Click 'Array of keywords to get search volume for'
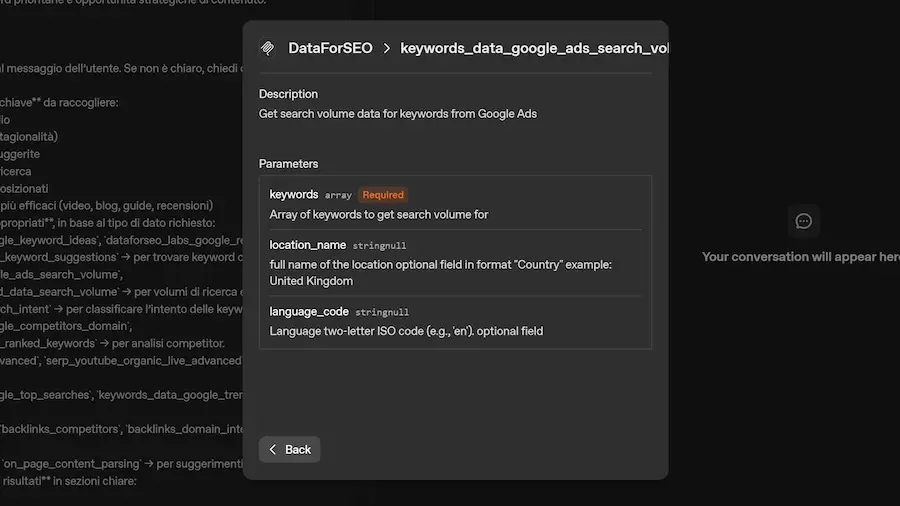Image resolution: width=900 pixels, height=506 pixels. pos(379,214)
